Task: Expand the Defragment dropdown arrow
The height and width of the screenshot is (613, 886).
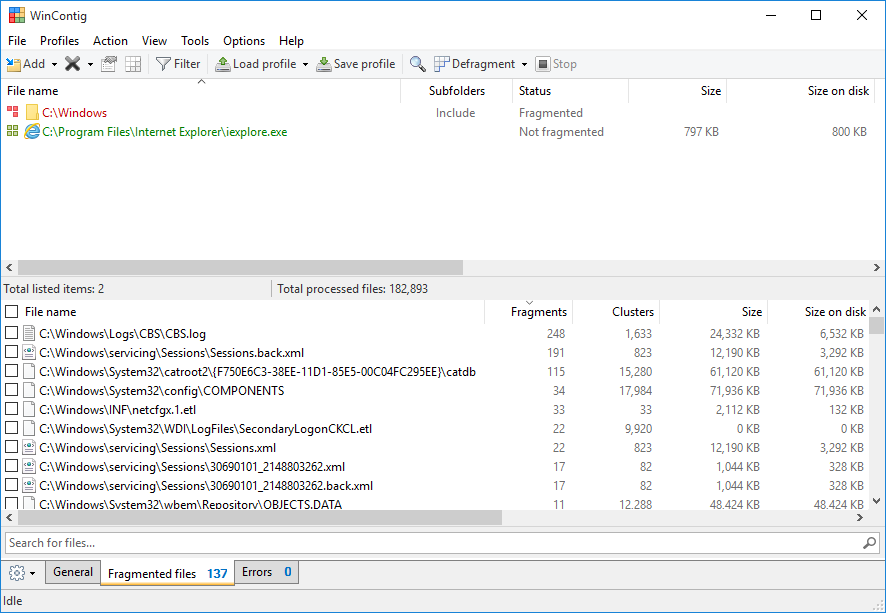Action: pos(525,65)
